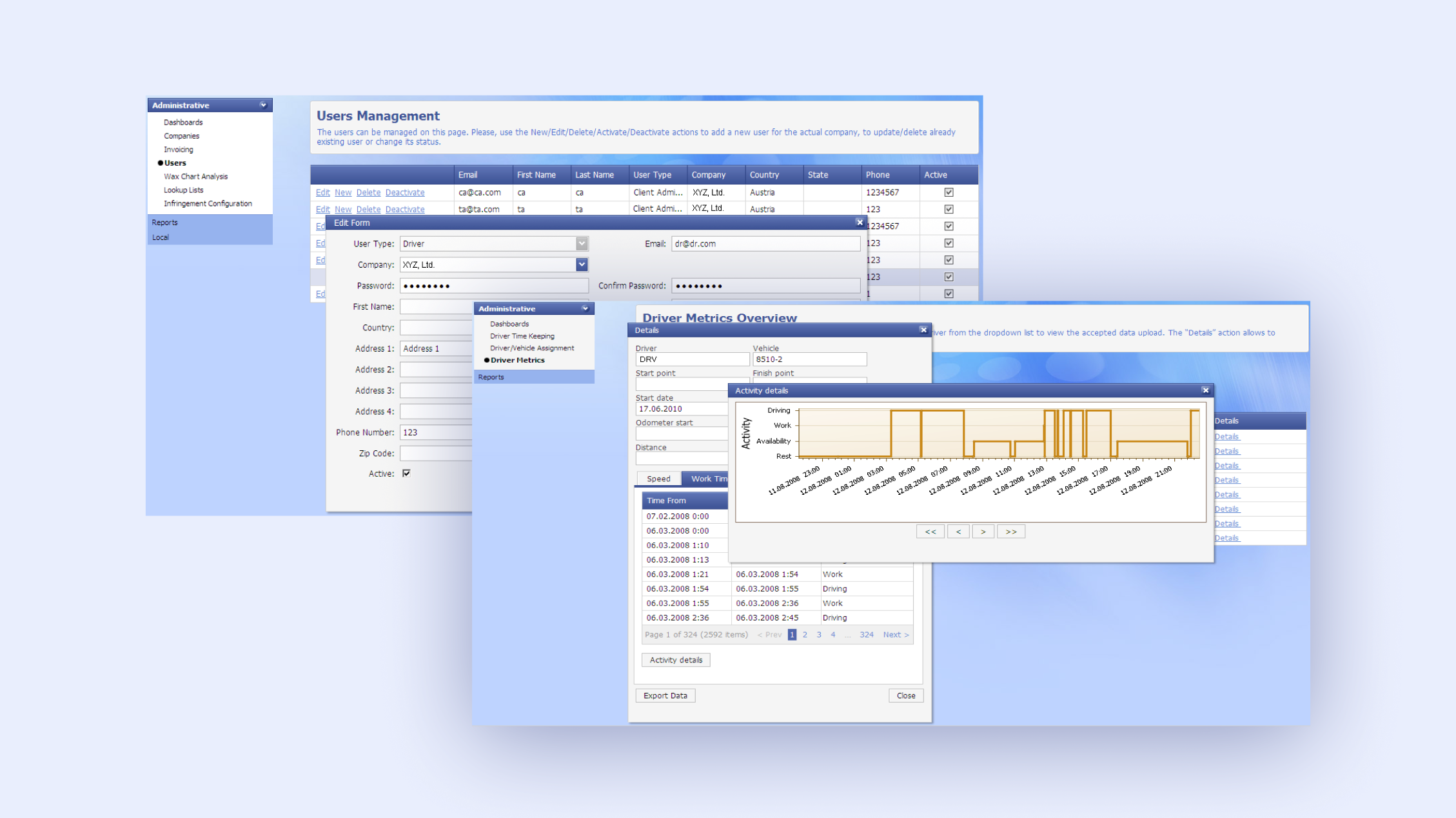Deactivate the ta@ta.com user

(404, 208)
